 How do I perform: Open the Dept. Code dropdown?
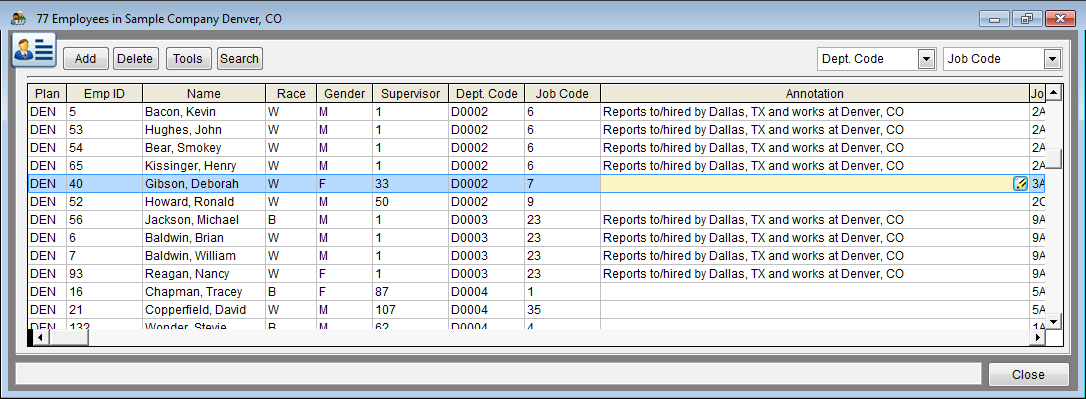point(926,59)
